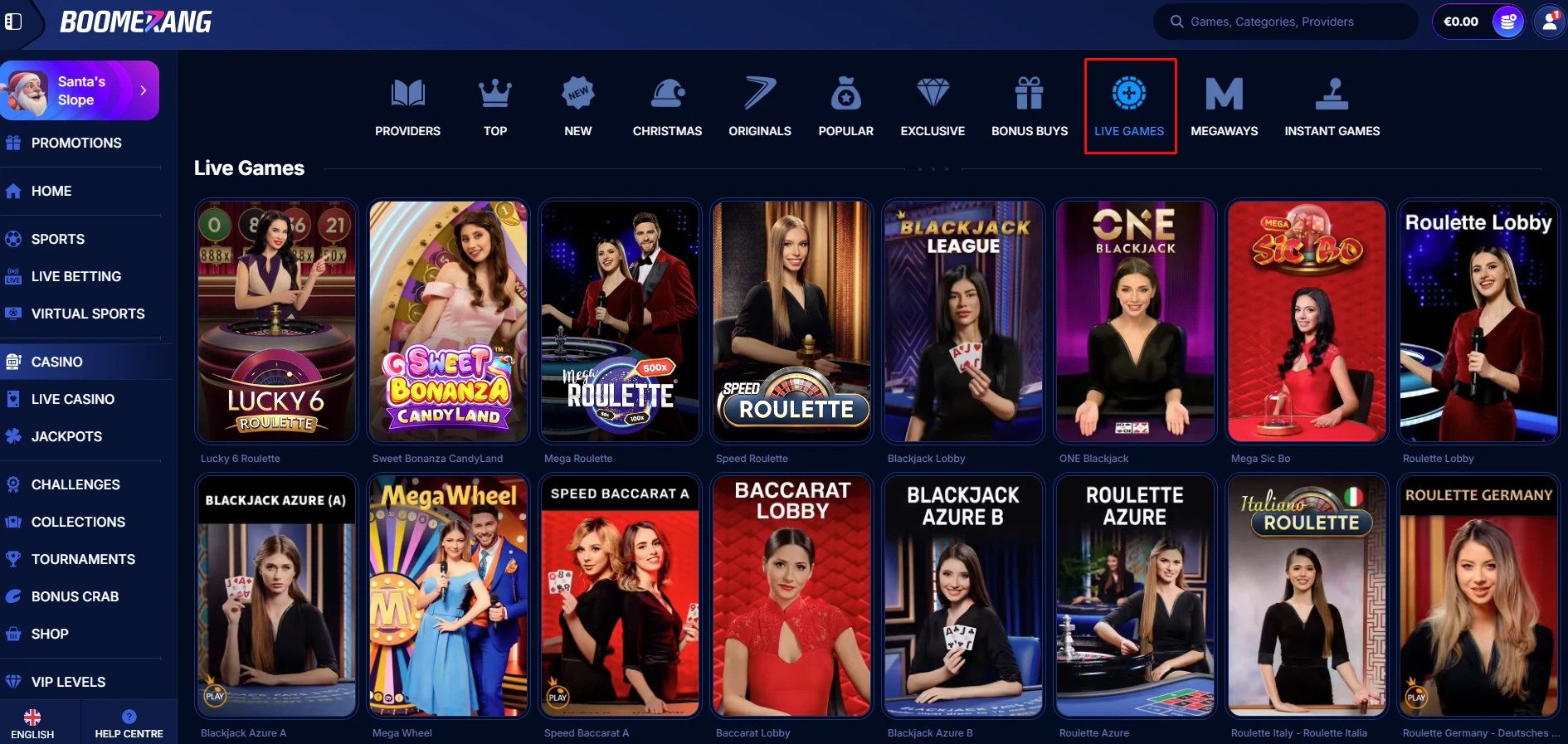The height and width of the screenshot is (744, 1568).
Task: Click the Pragmatic Play badge on Speed Baccarat A
Action: pos(558,695)
